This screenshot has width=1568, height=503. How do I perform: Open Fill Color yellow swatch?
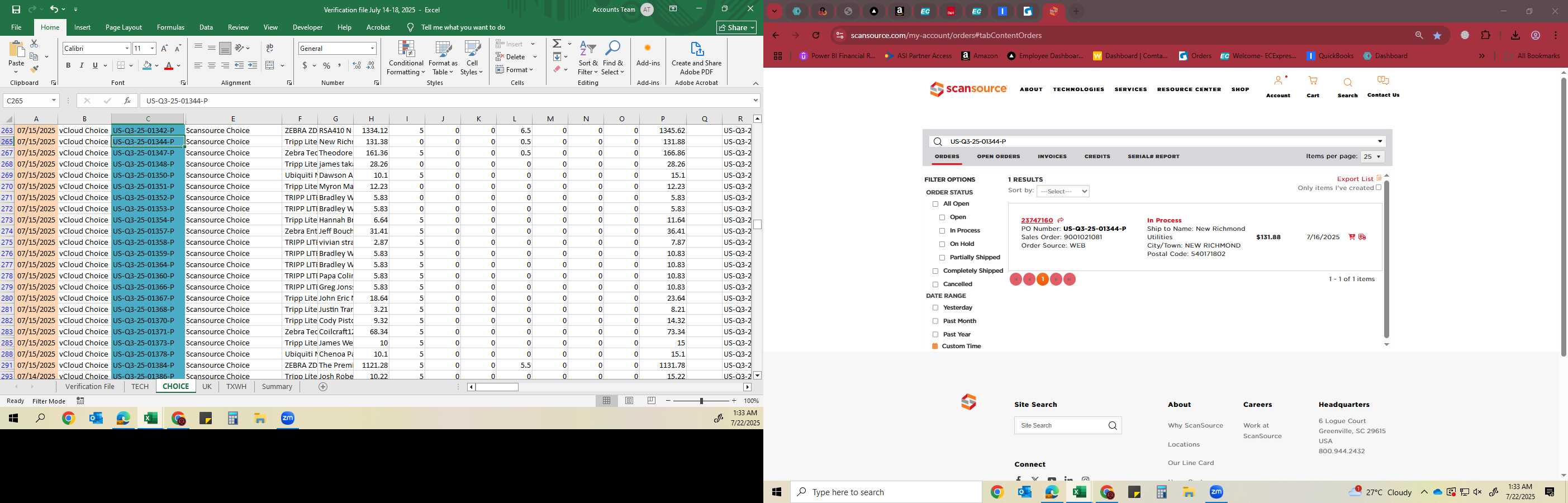[147, 65]
